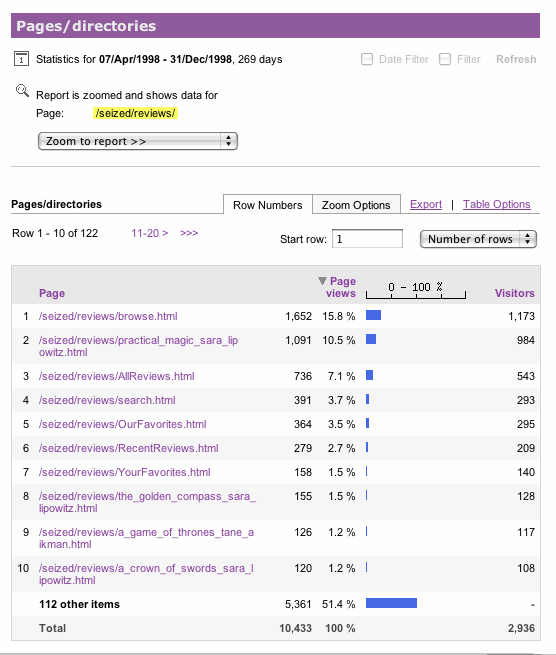Open the Table Options link
Screen dimensions: 556x655
tap(496, 204)
